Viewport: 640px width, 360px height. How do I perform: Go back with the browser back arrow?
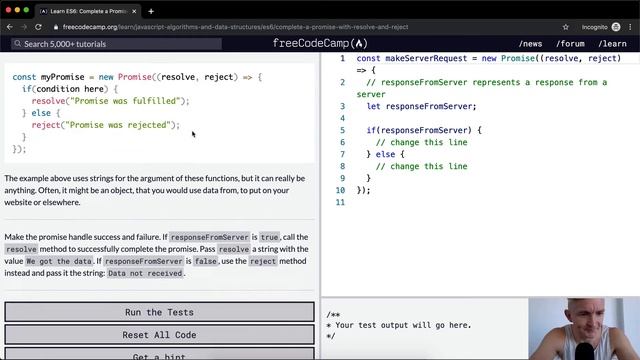10,27
